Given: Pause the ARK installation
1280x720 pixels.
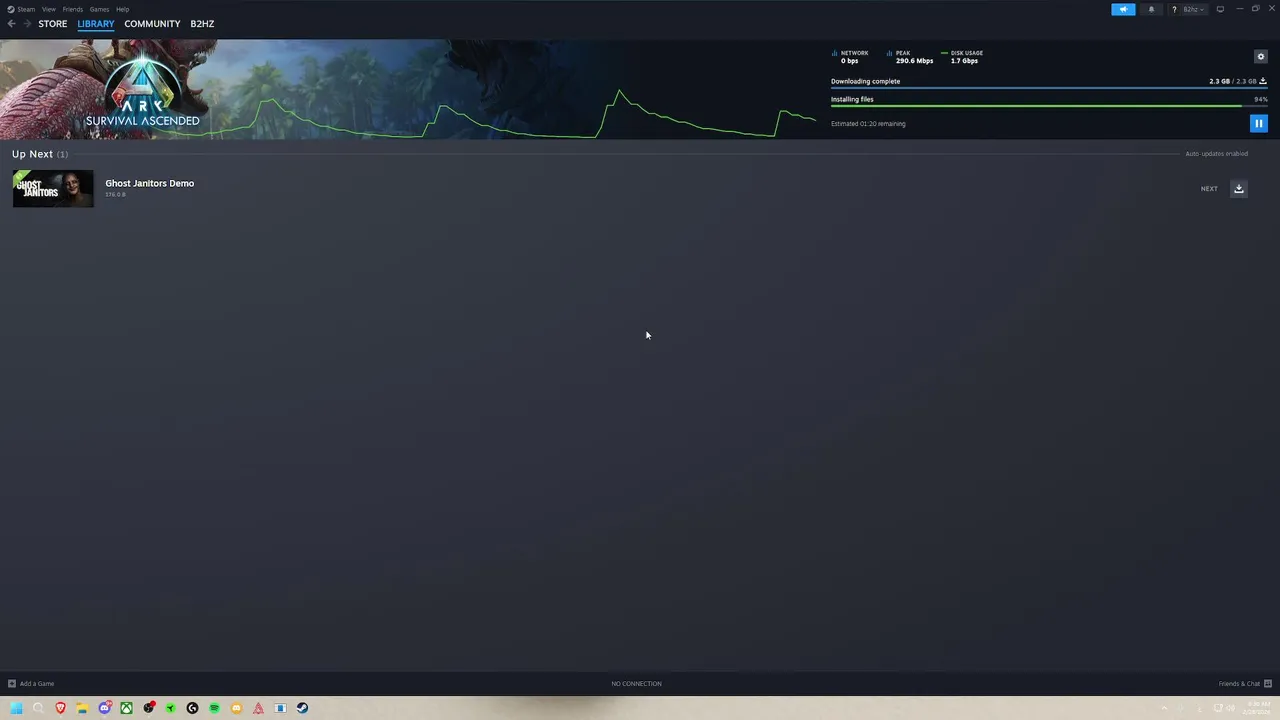Looking at the screenshot, I should [1258, 124].
